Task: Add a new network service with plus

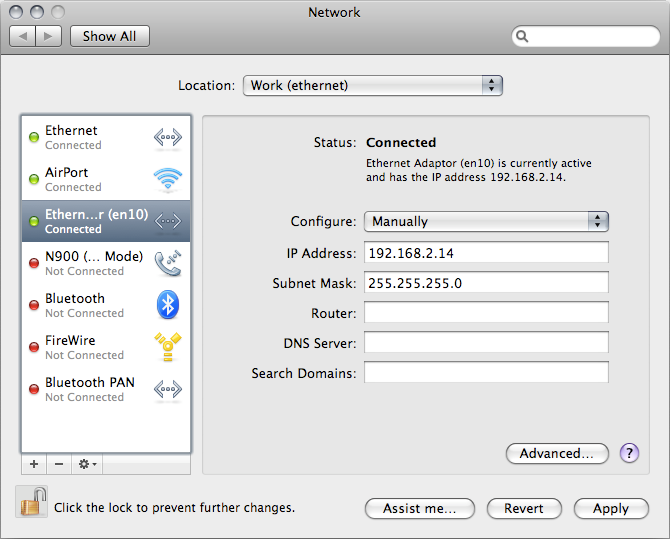Action: click(34, 465)
